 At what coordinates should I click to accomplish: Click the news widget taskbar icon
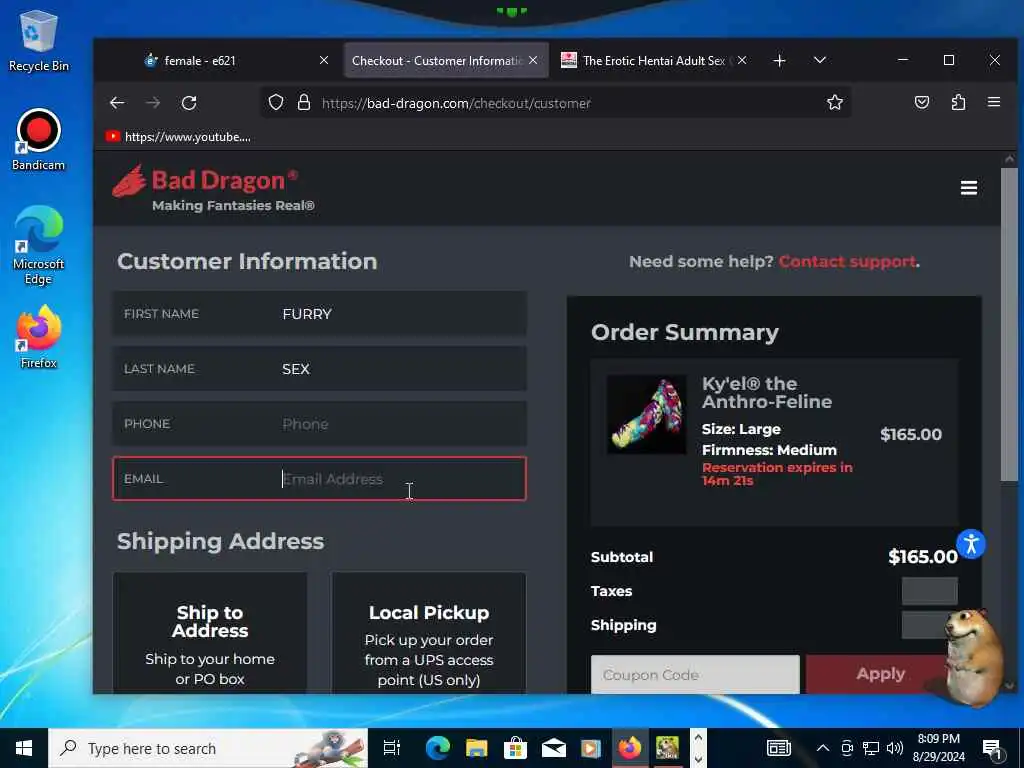[x=778, y=748]
